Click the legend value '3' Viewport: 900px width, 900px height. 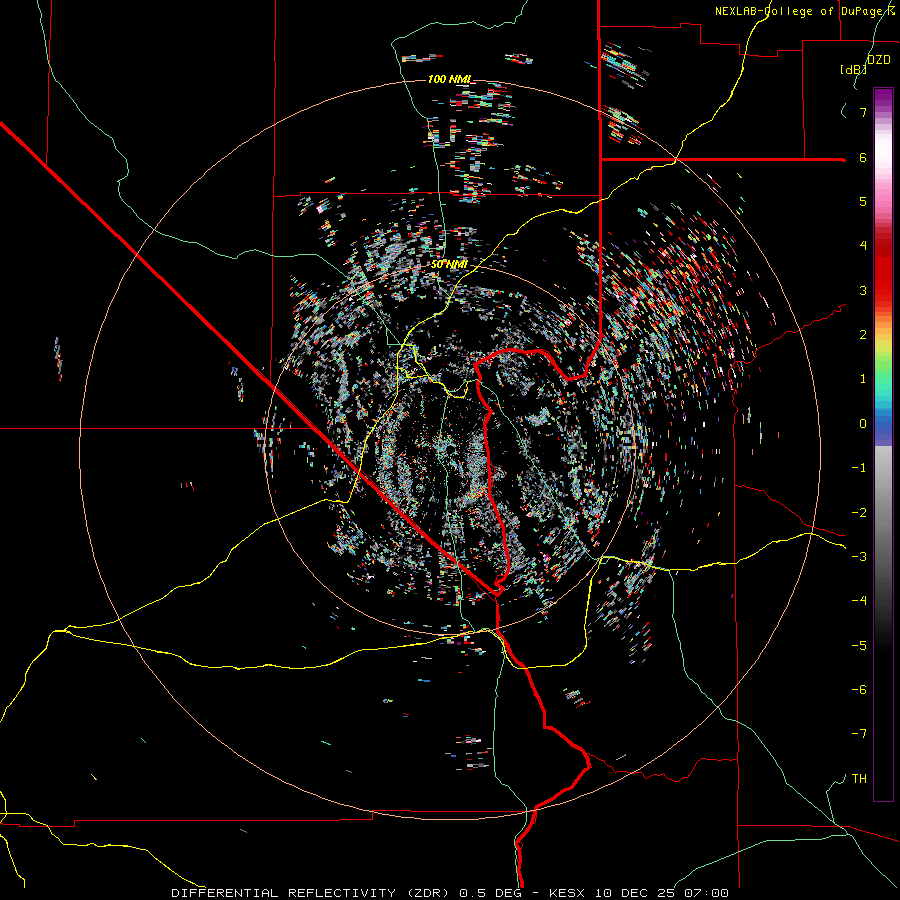(863, 290)
